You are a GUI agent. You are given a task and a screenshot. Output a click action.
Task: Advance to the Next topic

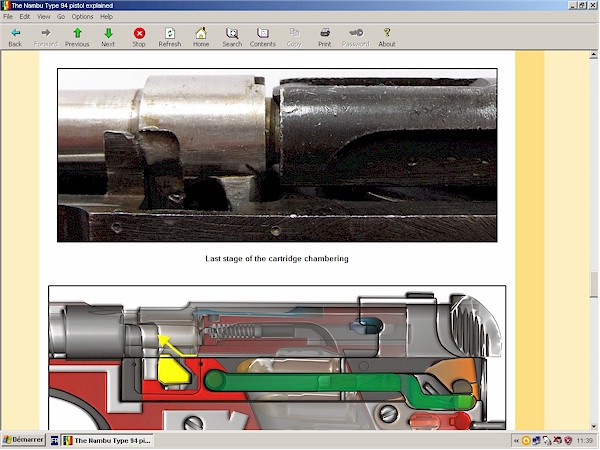coord(108,37)
